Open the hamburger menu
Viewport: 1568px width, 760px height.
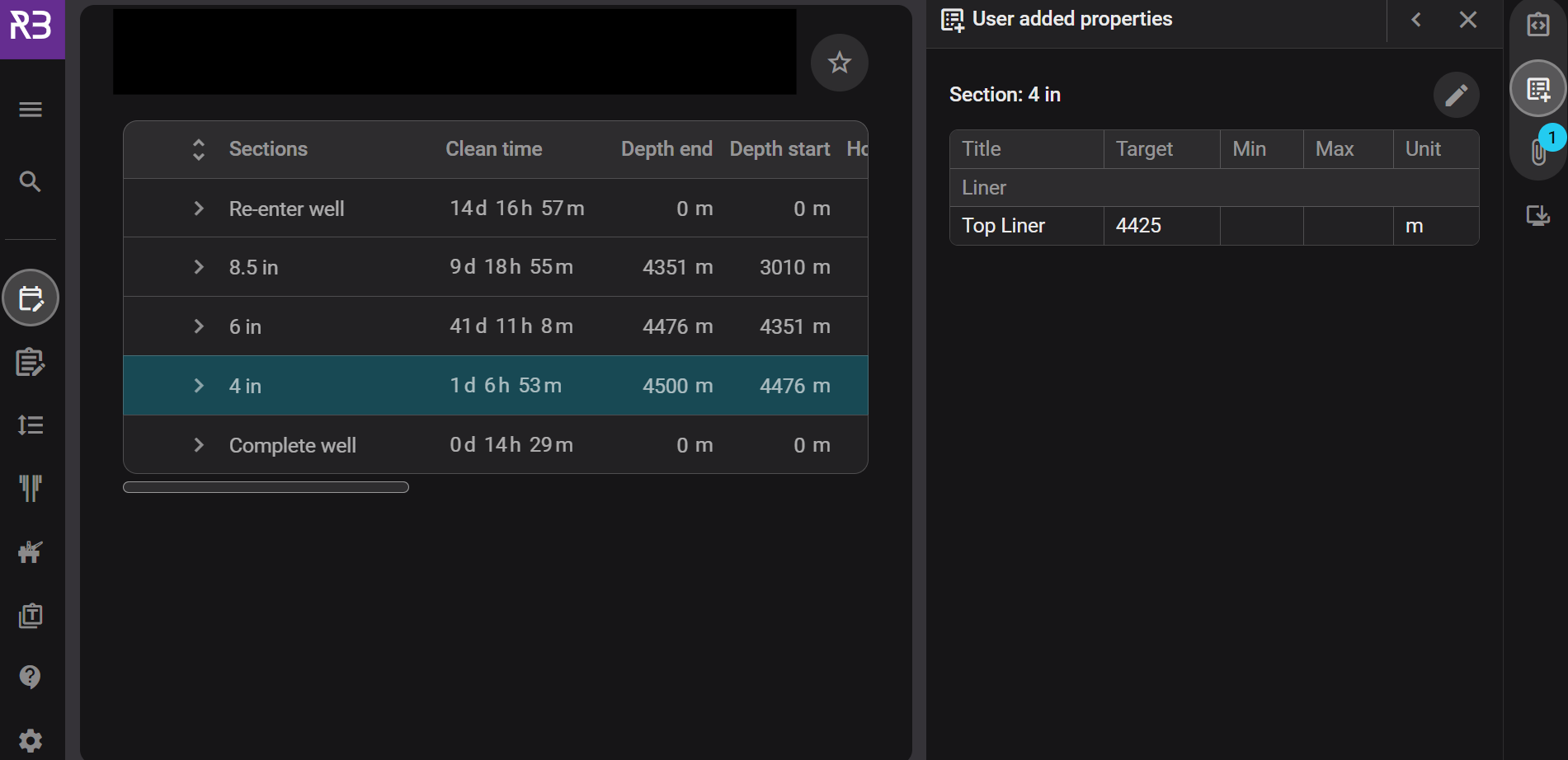coord(31,110)
